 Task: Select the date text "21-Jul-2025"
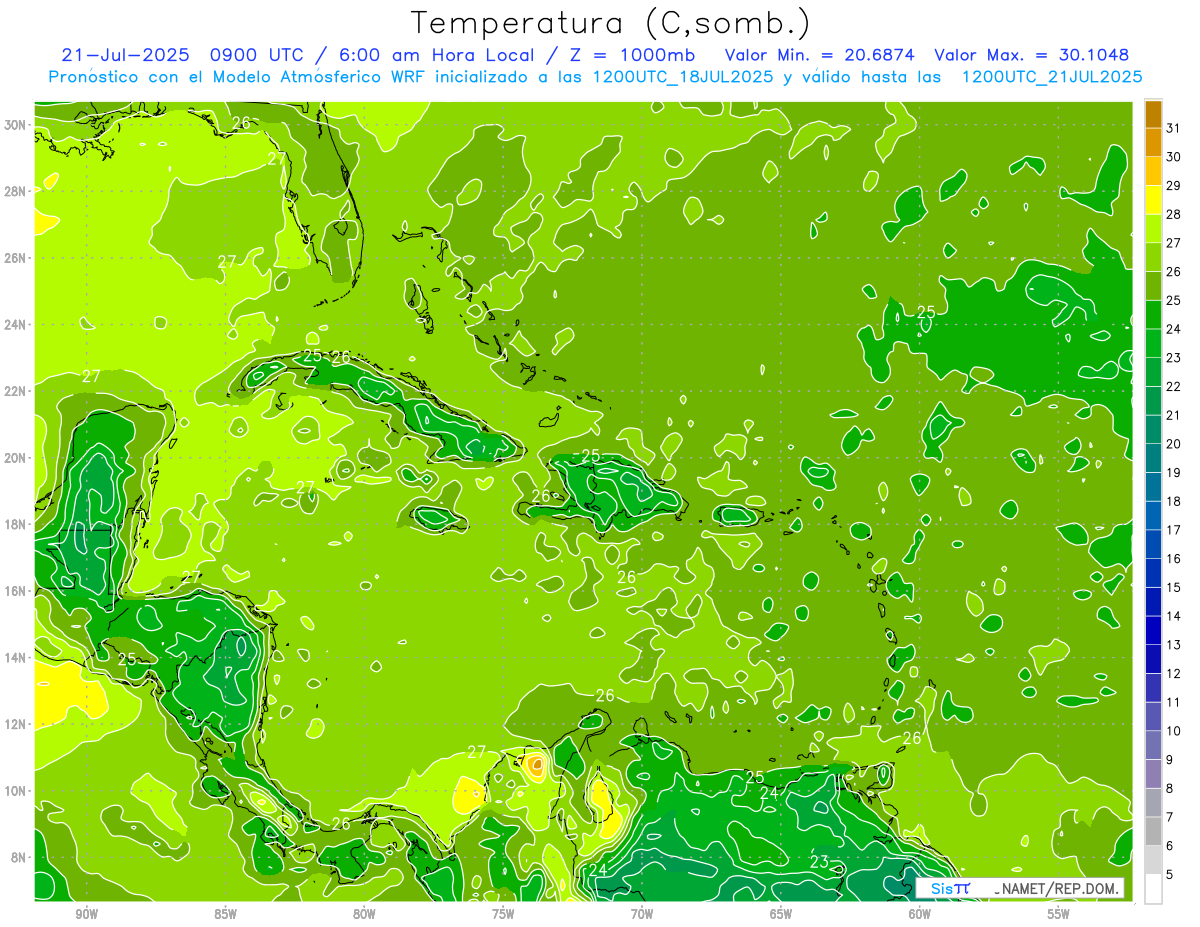pos(126,55)
